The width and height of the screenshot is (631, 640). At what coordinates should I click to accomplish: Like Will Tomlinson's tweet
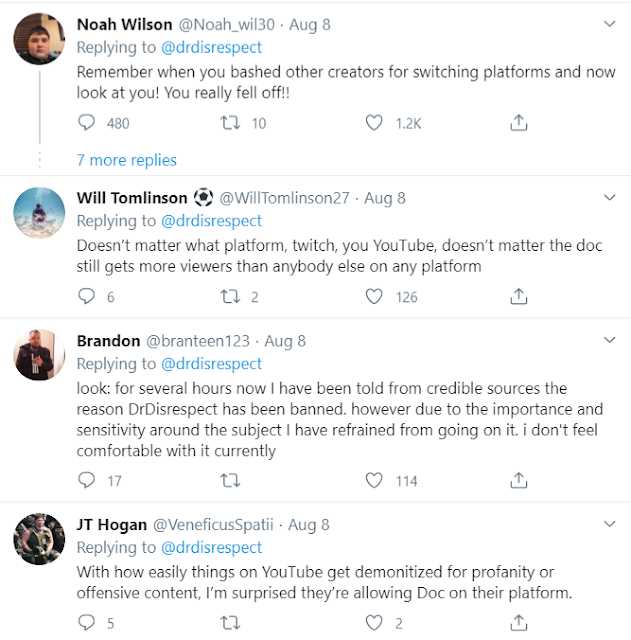click(374, 296)
